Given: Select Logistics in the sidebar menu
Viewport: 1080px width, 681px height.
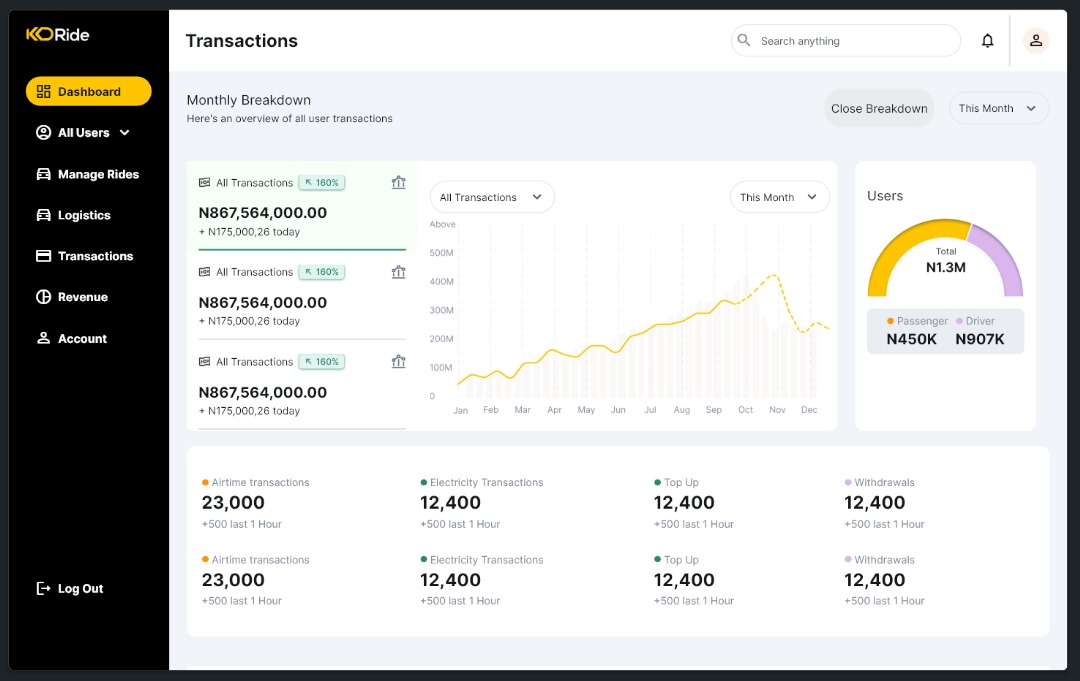Looking at the screenshot, I should [x=85, y=215].
